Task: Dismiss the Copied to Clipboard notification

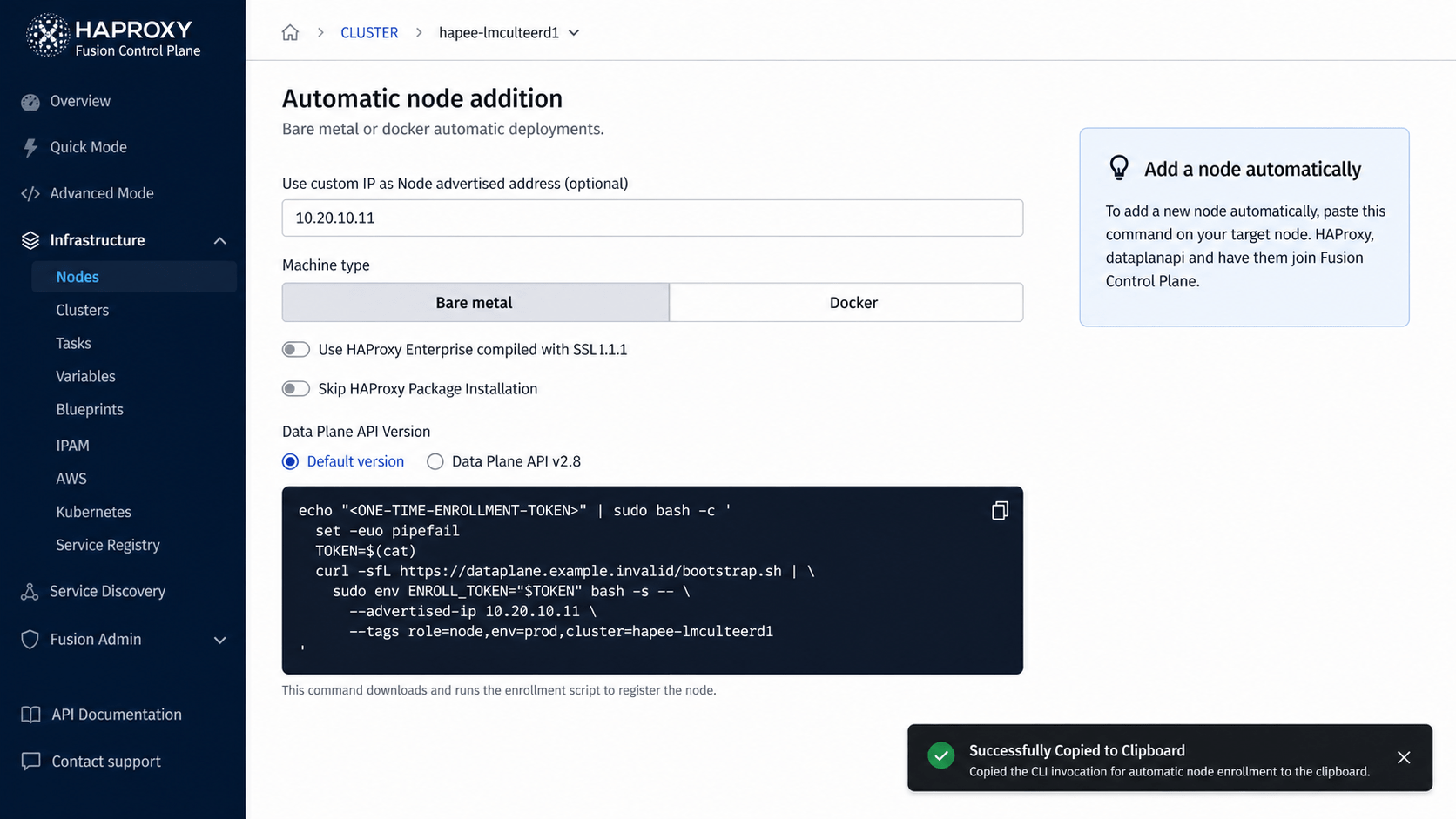Action: pyautogui.click(x=1404, y=758)
